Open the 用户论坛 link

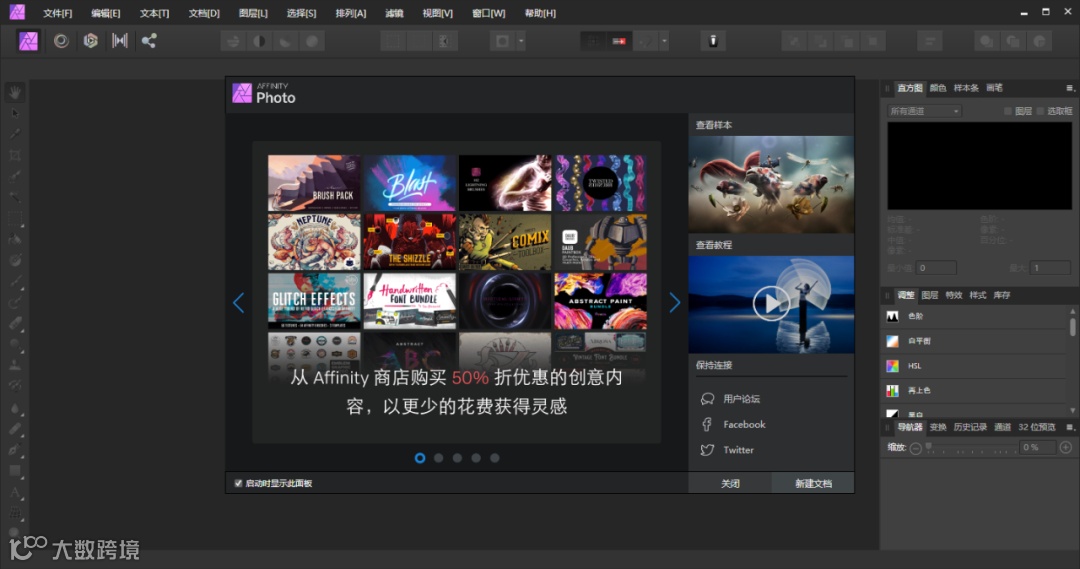click(x=741, y=399)
